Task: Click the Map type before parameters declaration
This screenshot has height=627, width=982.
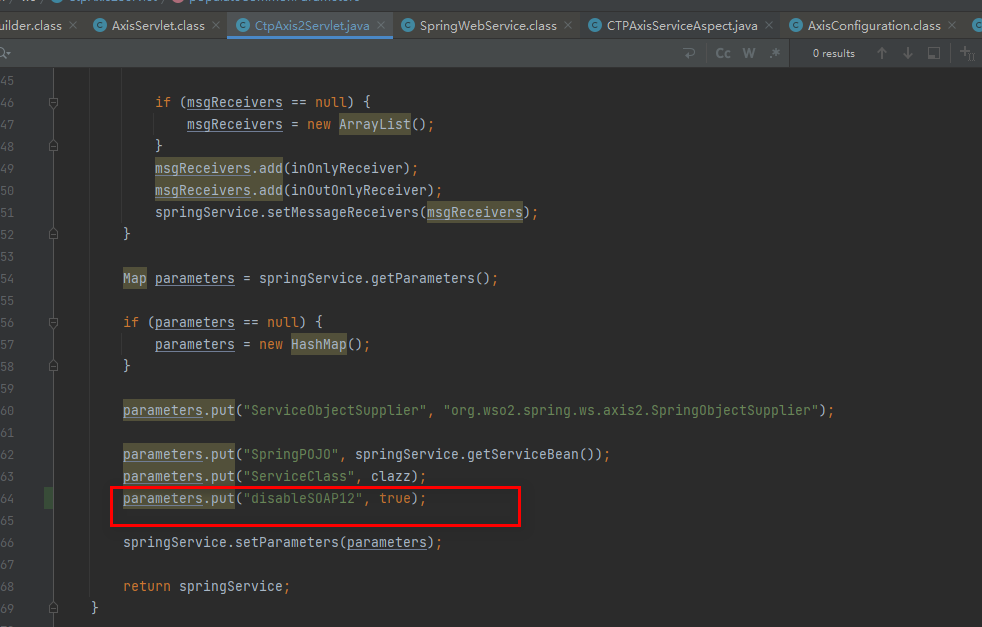Action: coord(135,278)
